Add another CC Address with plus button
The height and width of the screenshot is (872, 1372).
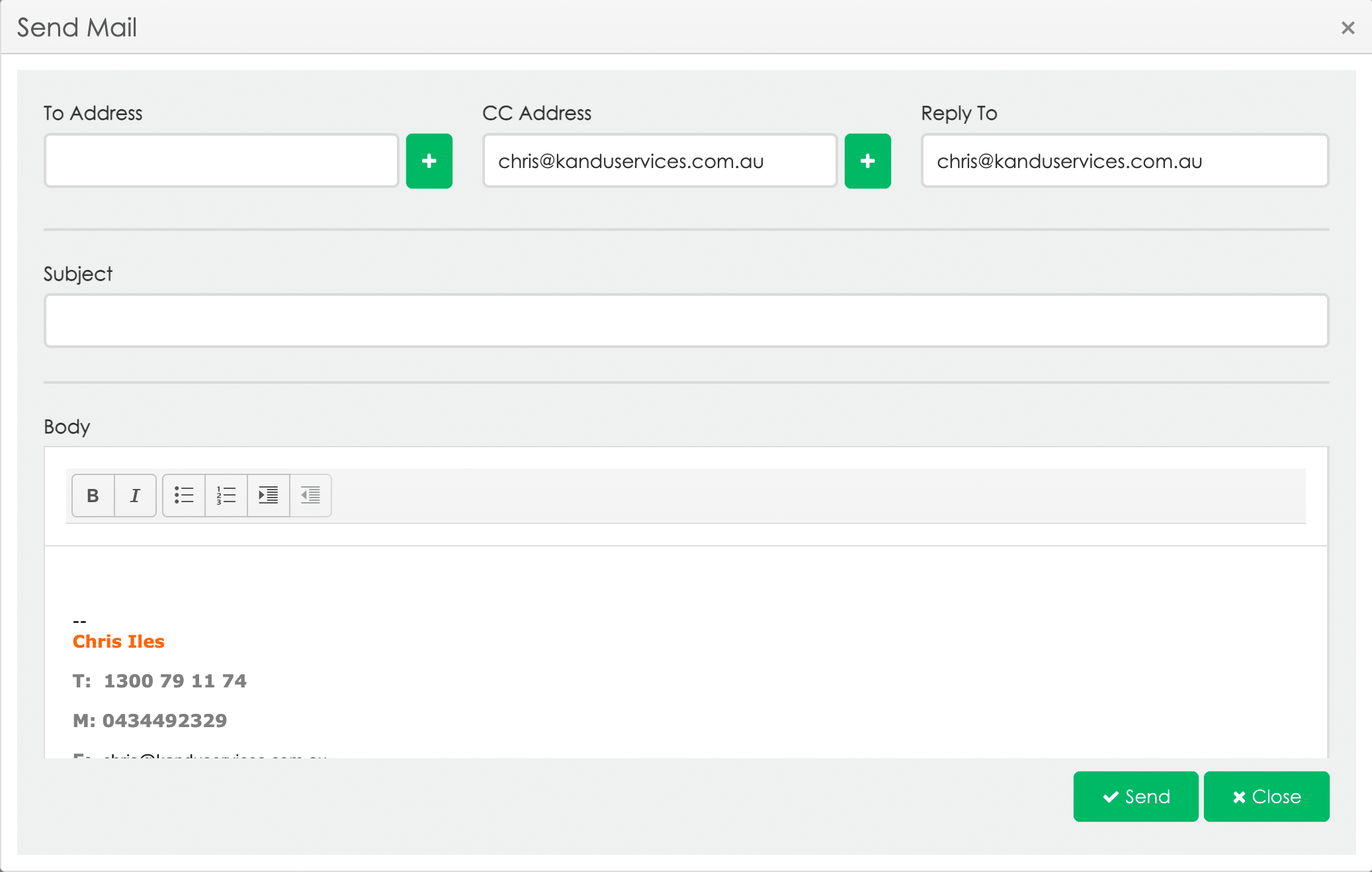pyautogui.click(x=867, y=161)
